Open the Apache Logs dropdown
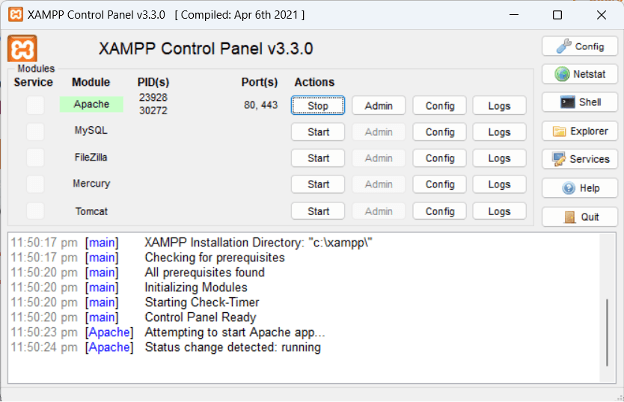The width and height of the screenshot is (624, 402). coord(500,106)
